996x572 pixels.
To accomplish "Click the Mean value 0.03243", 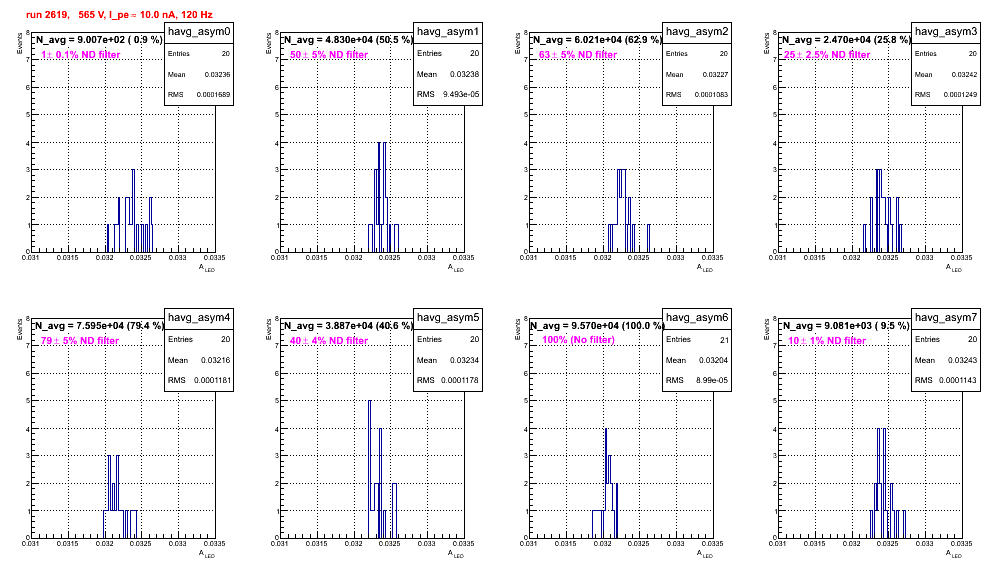I will (x=962, y=360).
